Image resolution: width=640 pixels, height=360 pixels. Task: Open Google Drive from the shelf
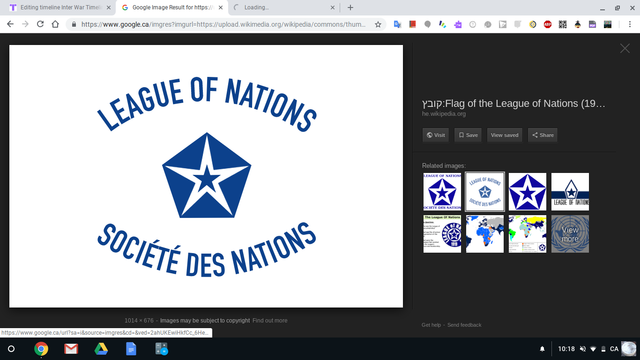(101, 349)
